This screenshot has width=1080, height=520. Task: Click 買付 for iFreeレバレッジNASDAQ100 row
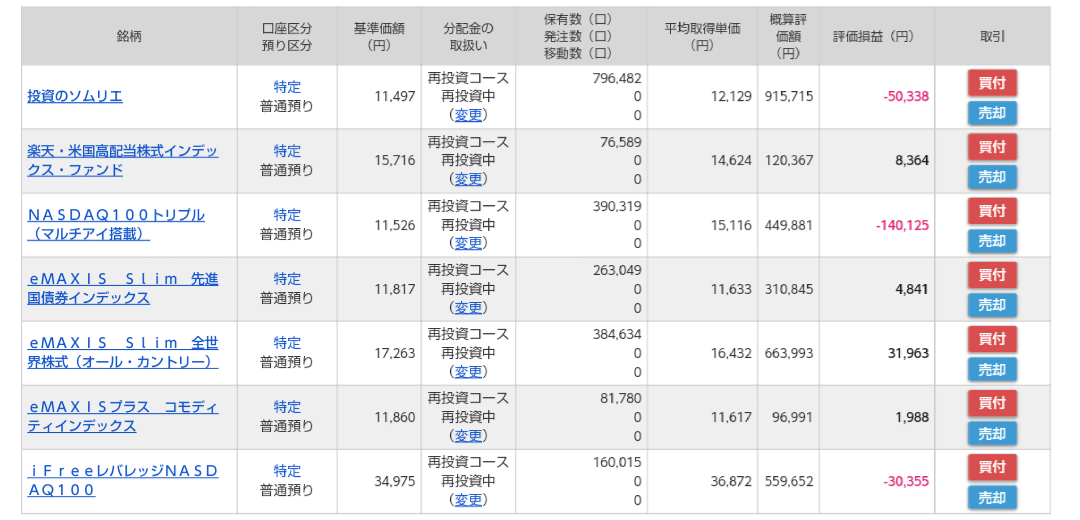[992, 468]
